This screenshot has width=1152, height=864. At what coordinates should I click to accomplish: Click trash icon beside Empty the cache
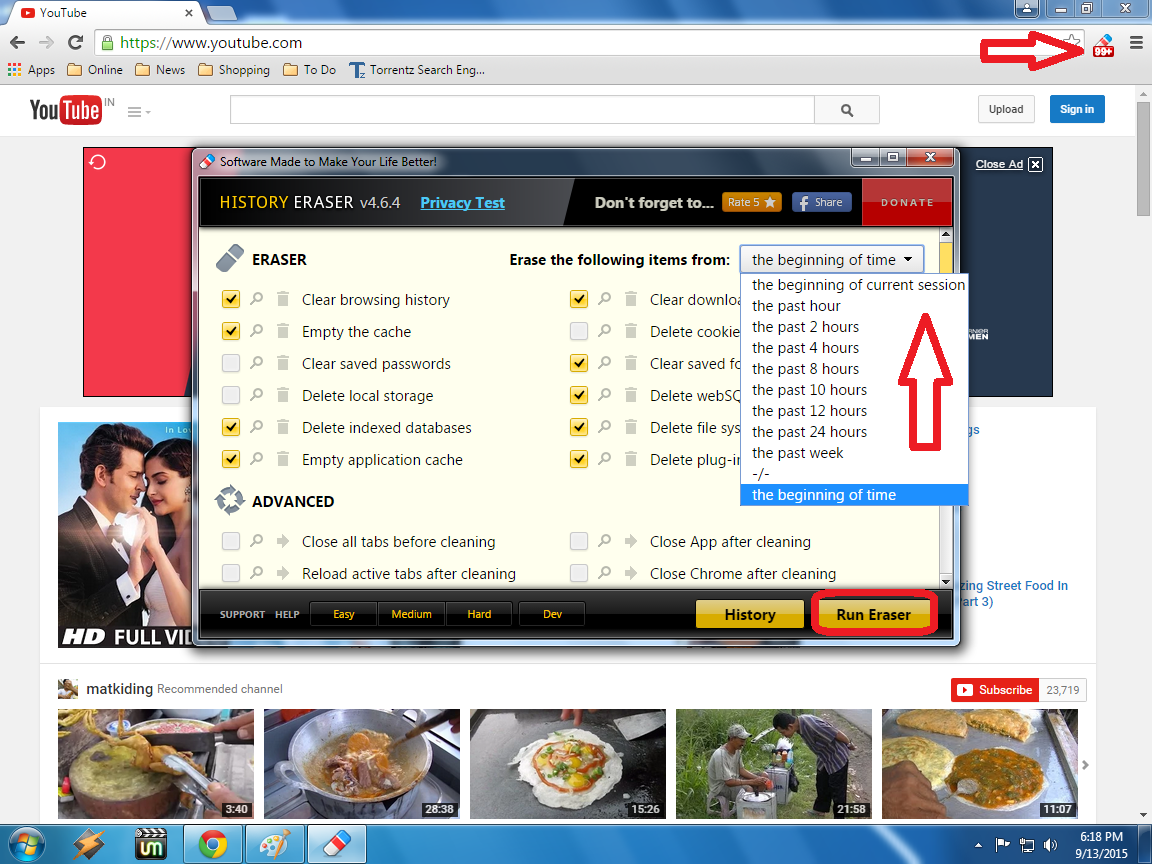(x=283, y=331)
